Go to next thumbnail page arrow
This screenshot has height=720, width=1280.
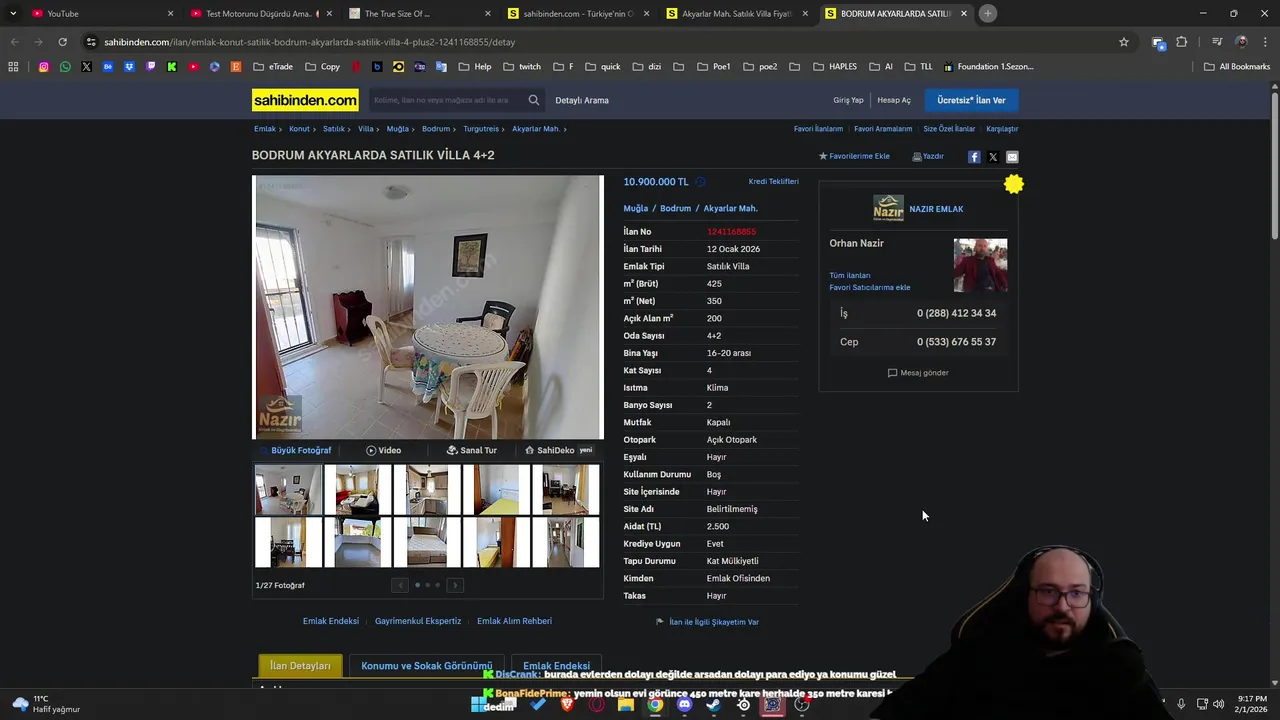pos(455,585)
